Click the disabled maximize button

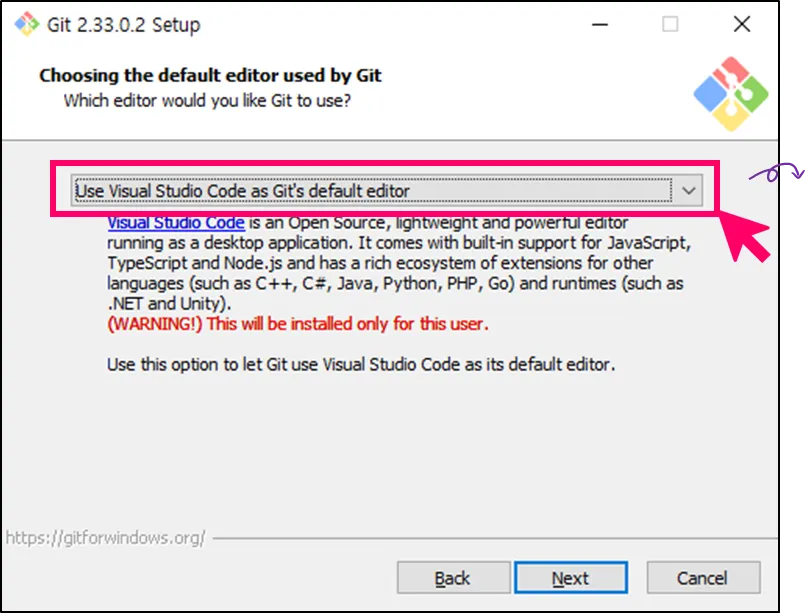tap(670, 24)
